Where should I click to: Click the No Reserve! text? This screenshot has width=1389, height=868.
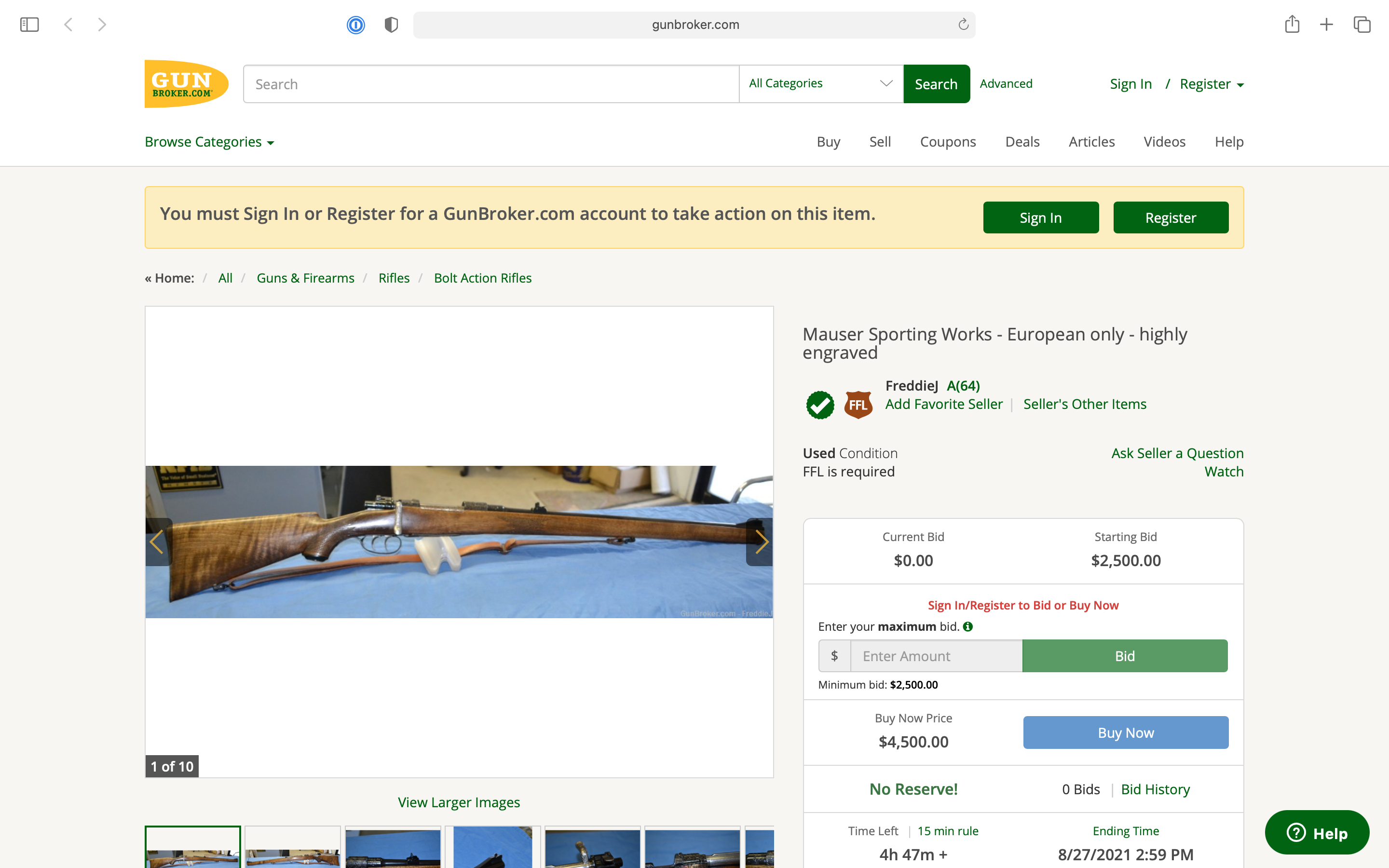[x=913, y=789]
